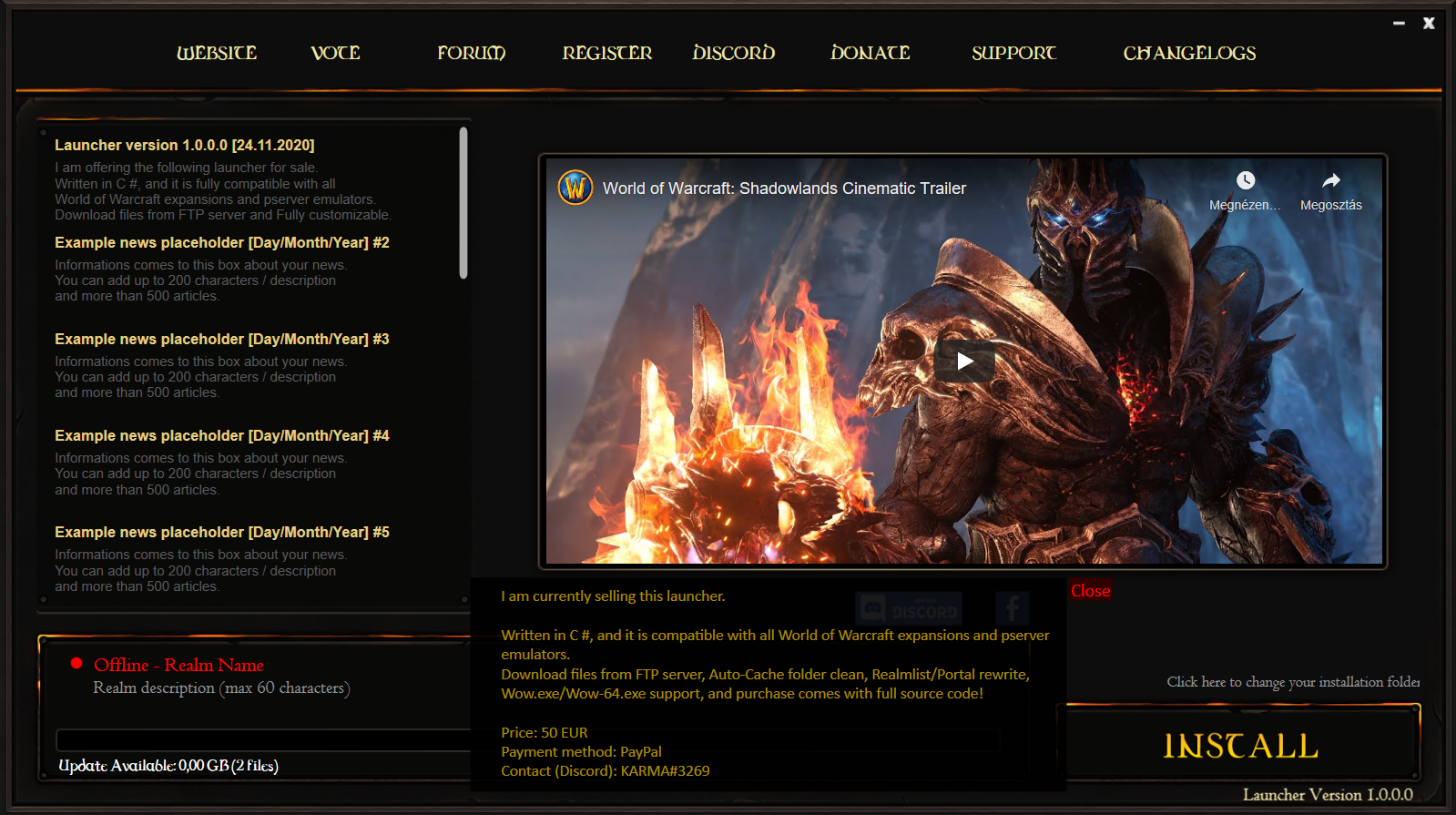Click the Watch Later clock icon
The width and height of the screenshot is (1456, 815).
tap(1245, 180)
